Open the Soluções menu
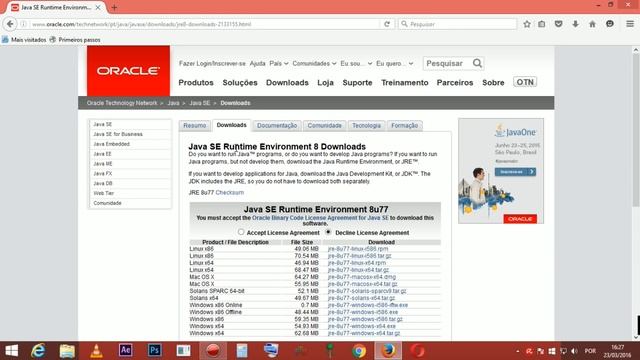The width and height of the screenshot is (640, 360). (240, 82)
